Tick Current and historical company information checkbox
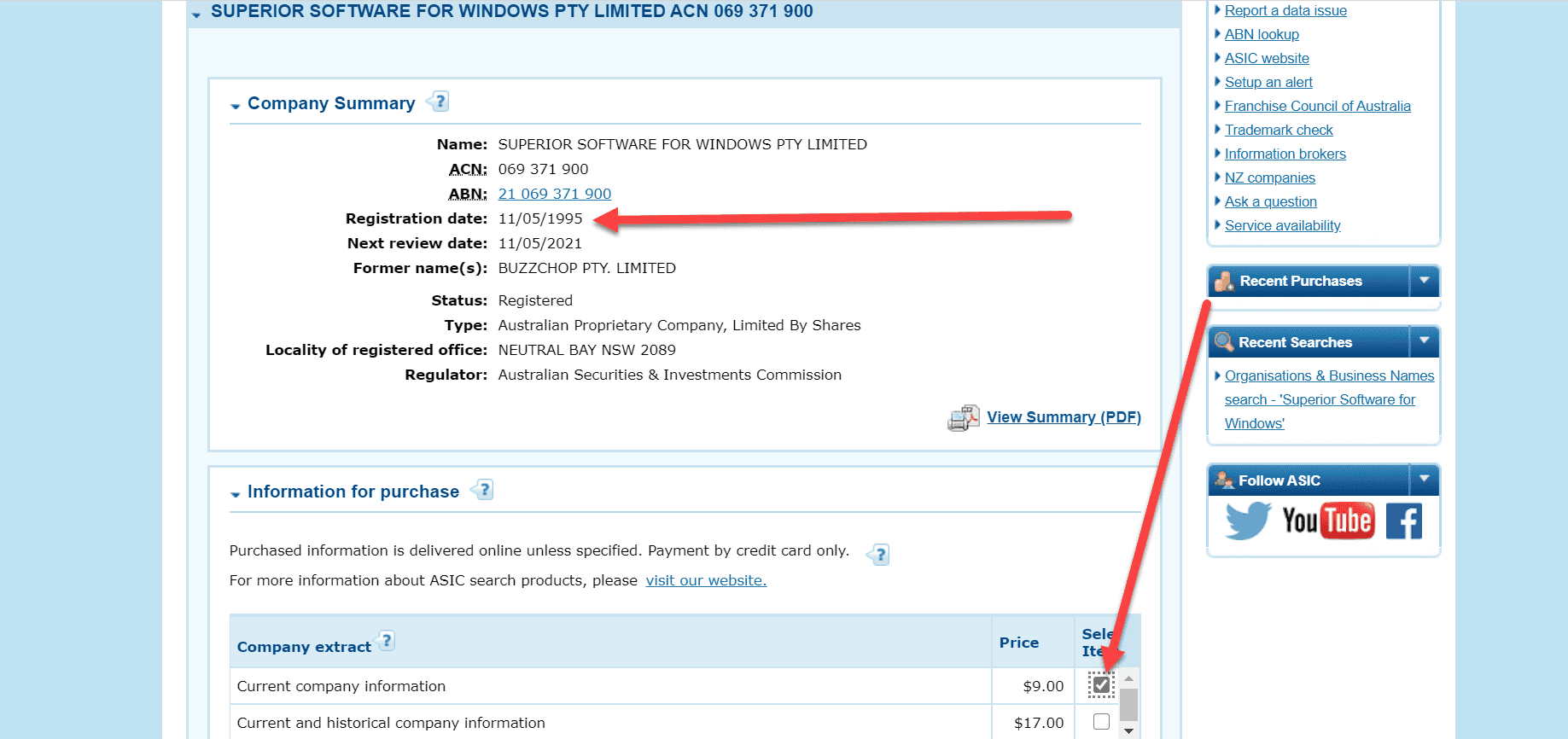 click(1101, 722)
